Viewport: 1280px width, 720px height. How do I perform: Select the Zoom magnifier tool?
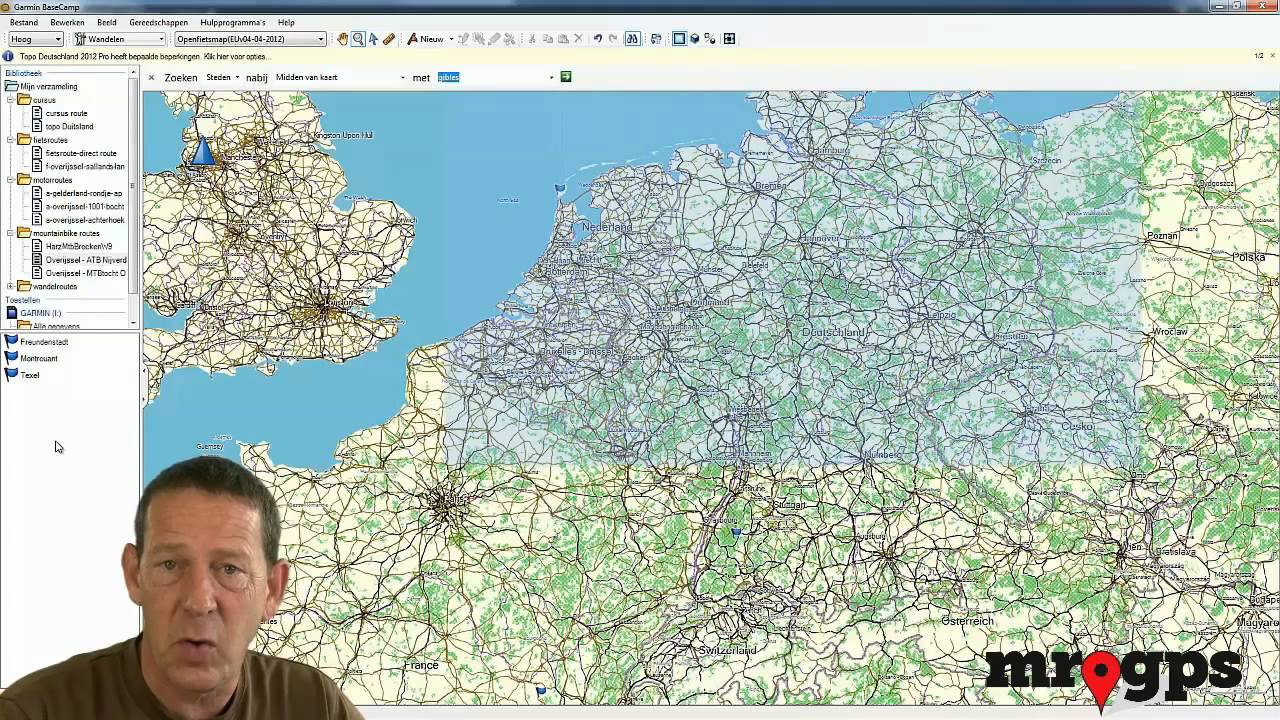[x=358, y=39]
